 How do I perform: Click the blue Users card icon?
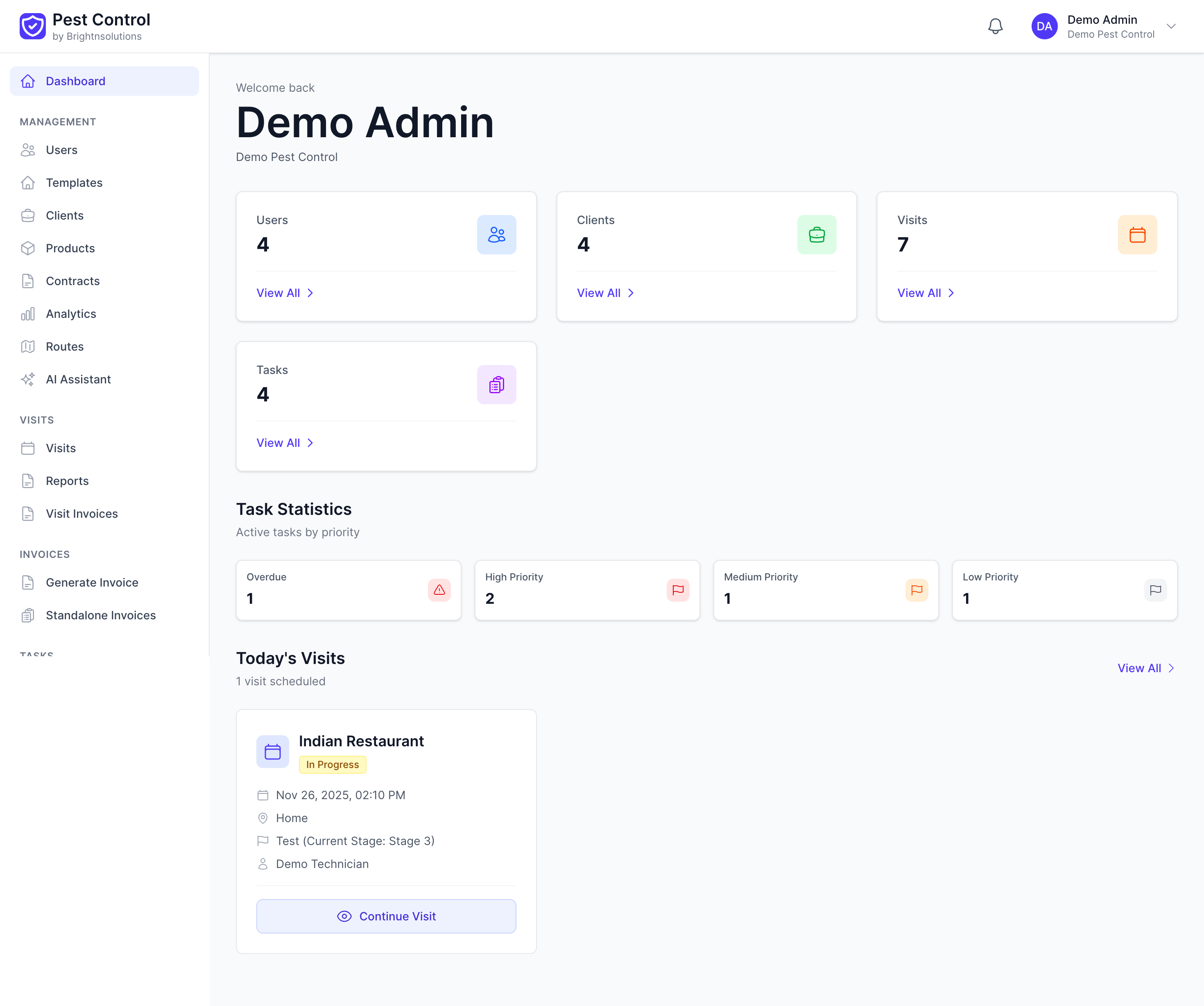(x=496, y=235)
